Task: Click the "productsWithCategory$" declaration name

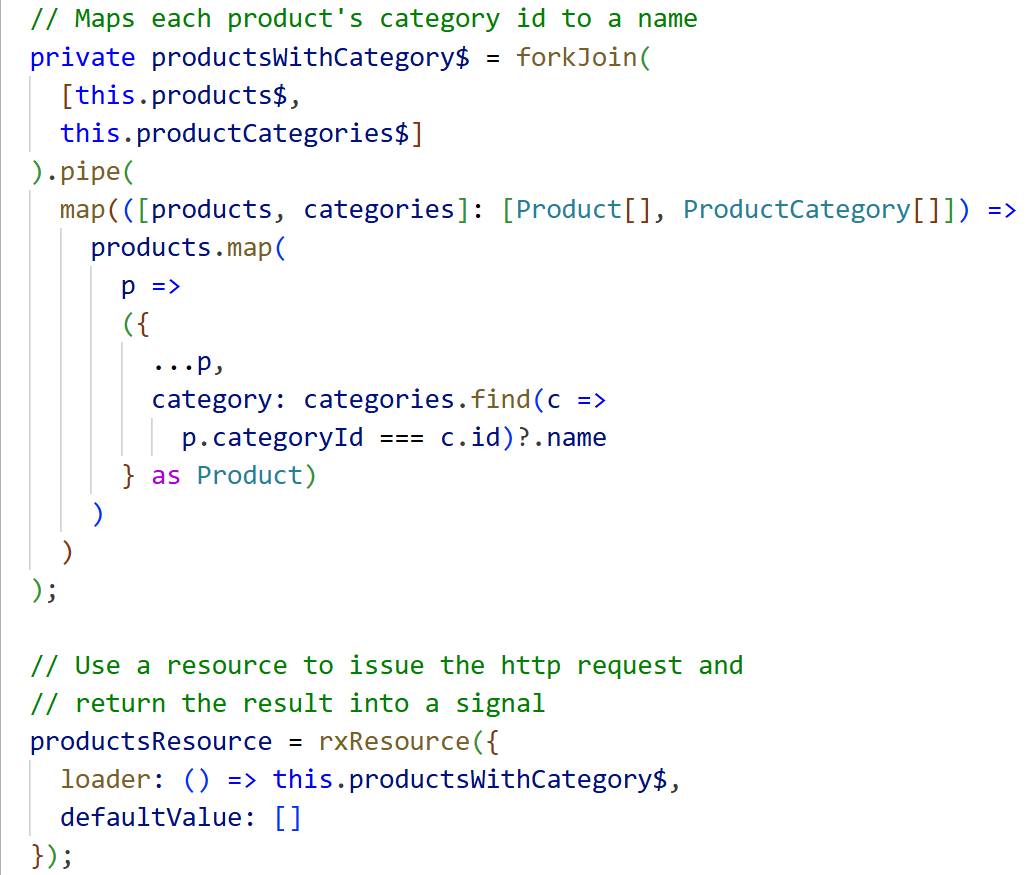Action: [x=310, y=58]
